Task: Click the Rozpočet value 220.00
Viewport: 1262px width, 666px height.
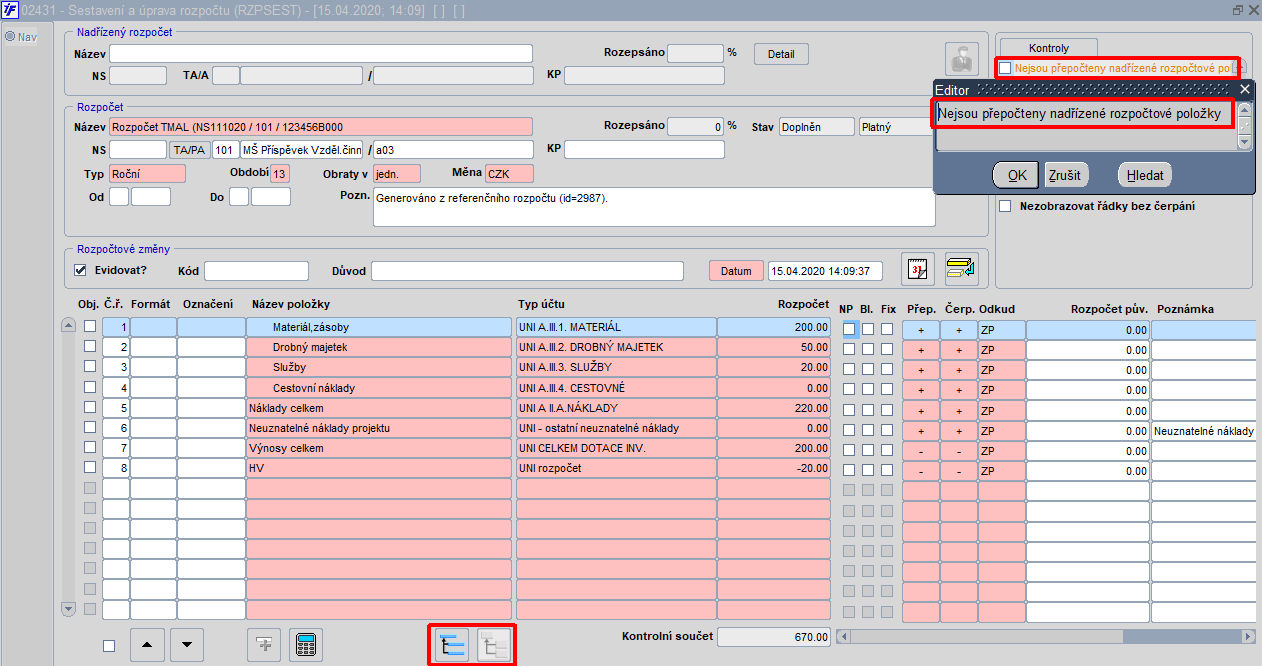Action: tap(774, 408)
